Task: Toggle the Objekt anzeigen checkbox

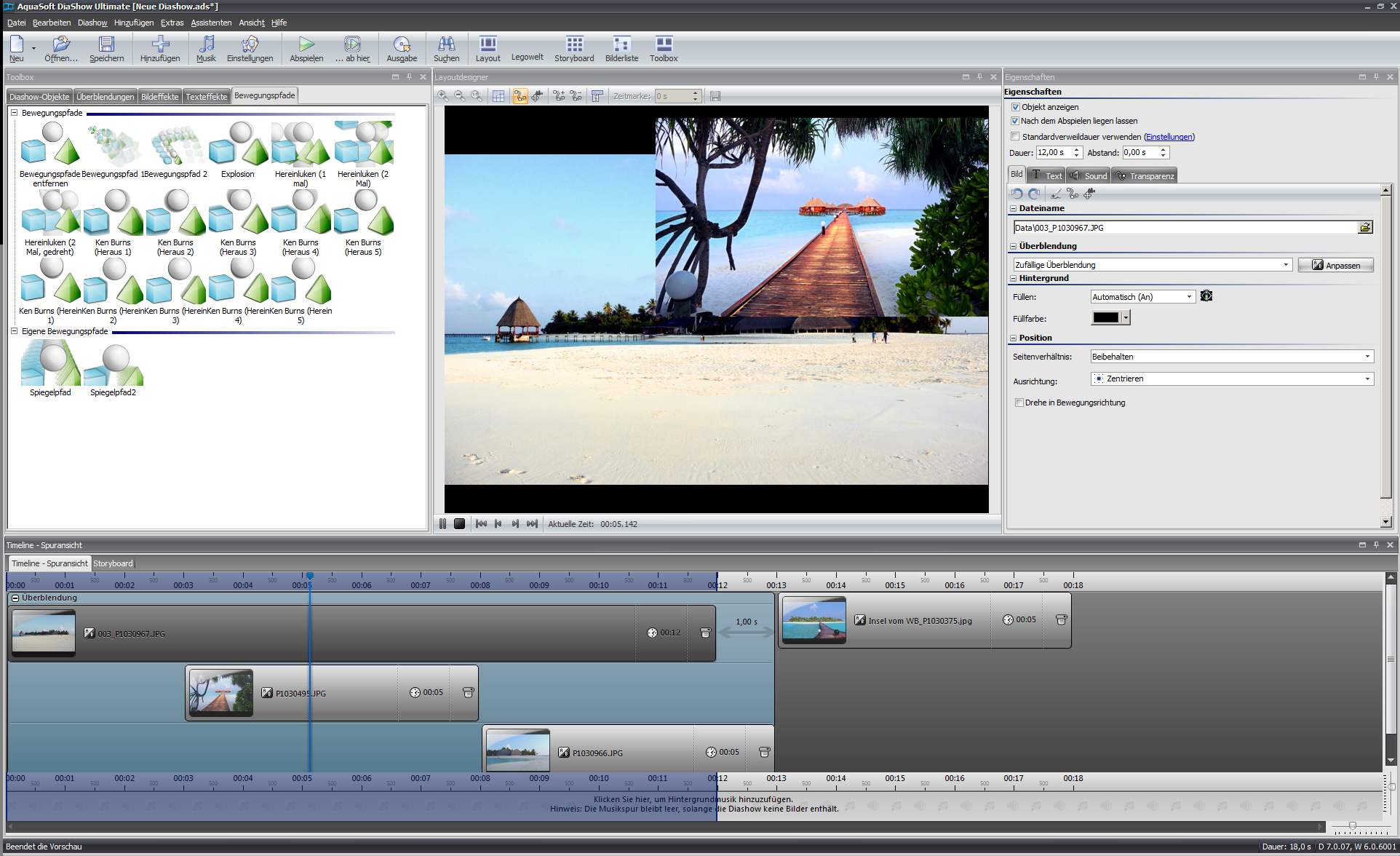Action: tap(1016, 107)
